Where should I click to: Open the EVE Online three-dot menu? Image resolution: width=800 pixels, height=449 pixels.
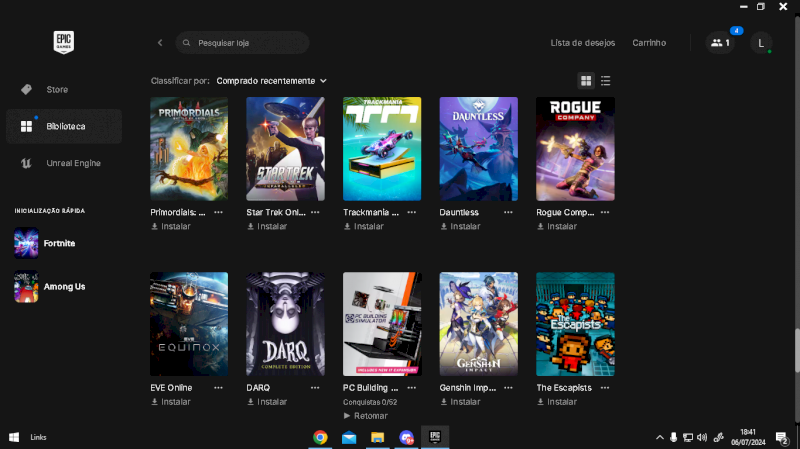click(x=218, y=388)
